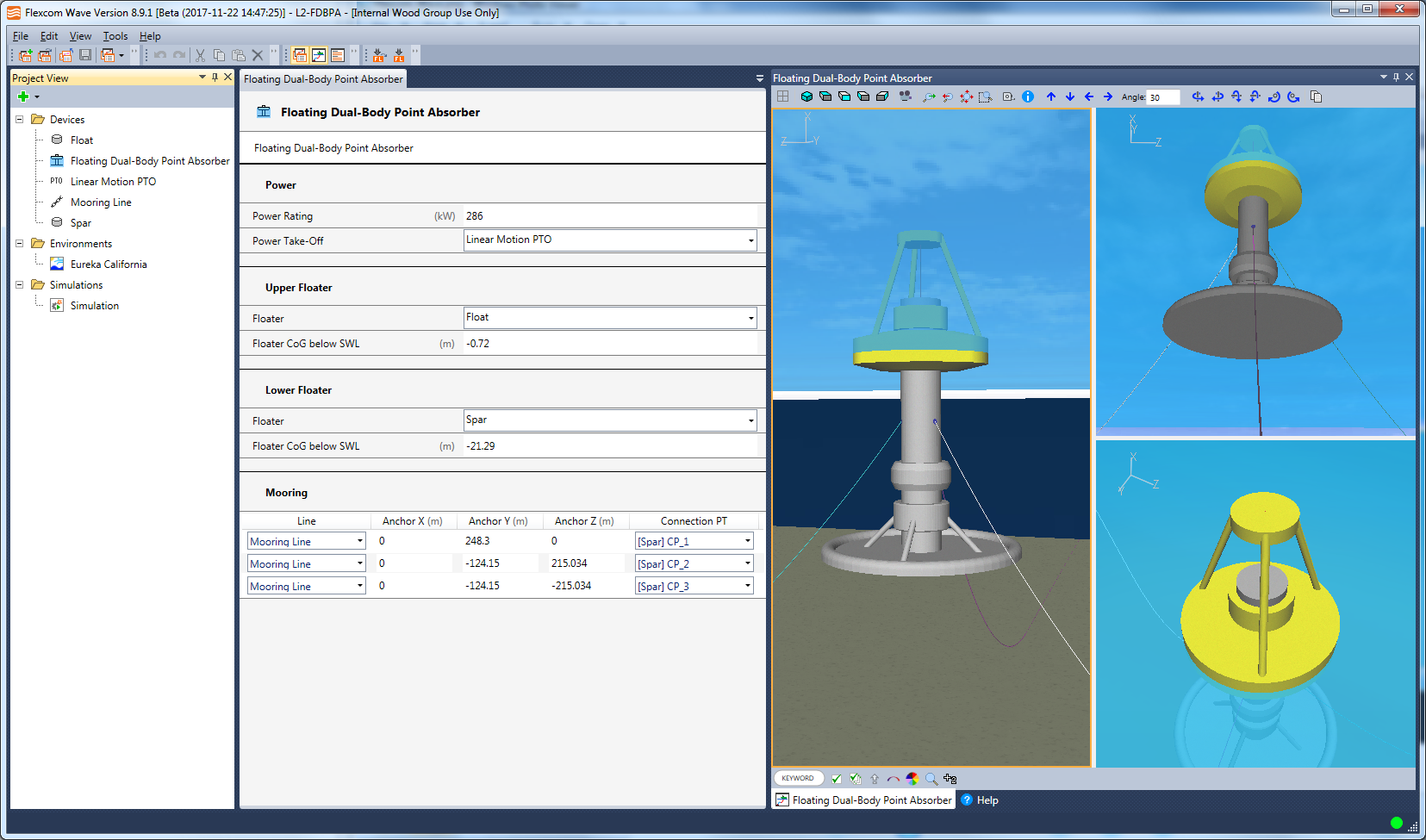The image size is (1426, 840).
Task: Click the magnifier search icon below 3D view
Action: pos(931,778)
